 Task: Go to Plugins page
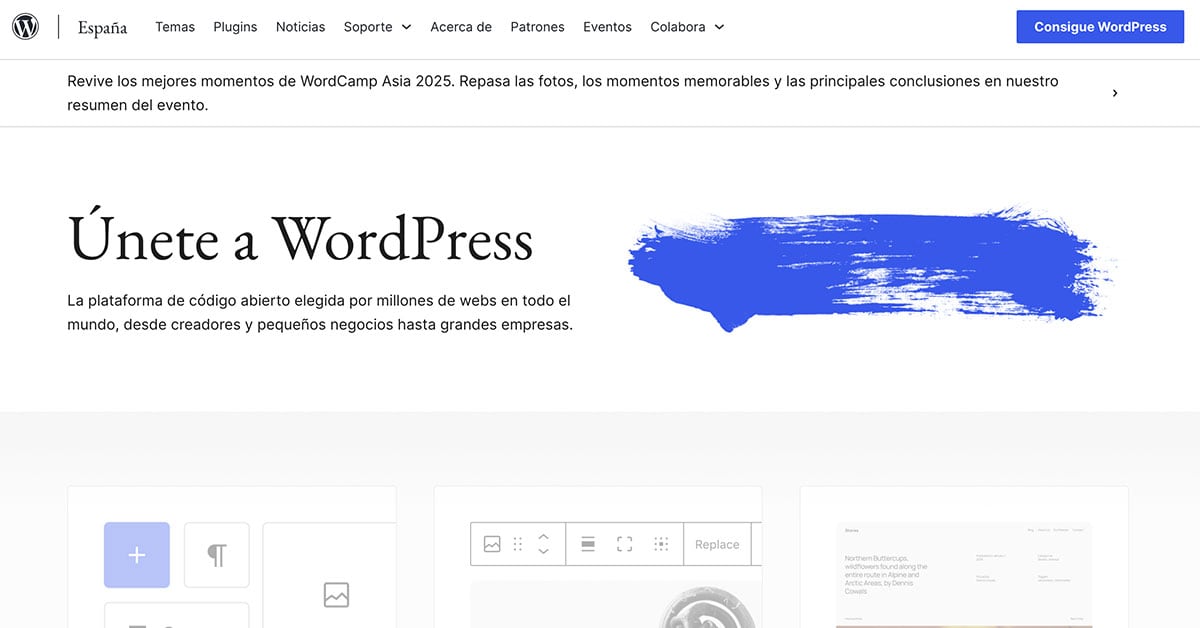(x=235, y=27)
